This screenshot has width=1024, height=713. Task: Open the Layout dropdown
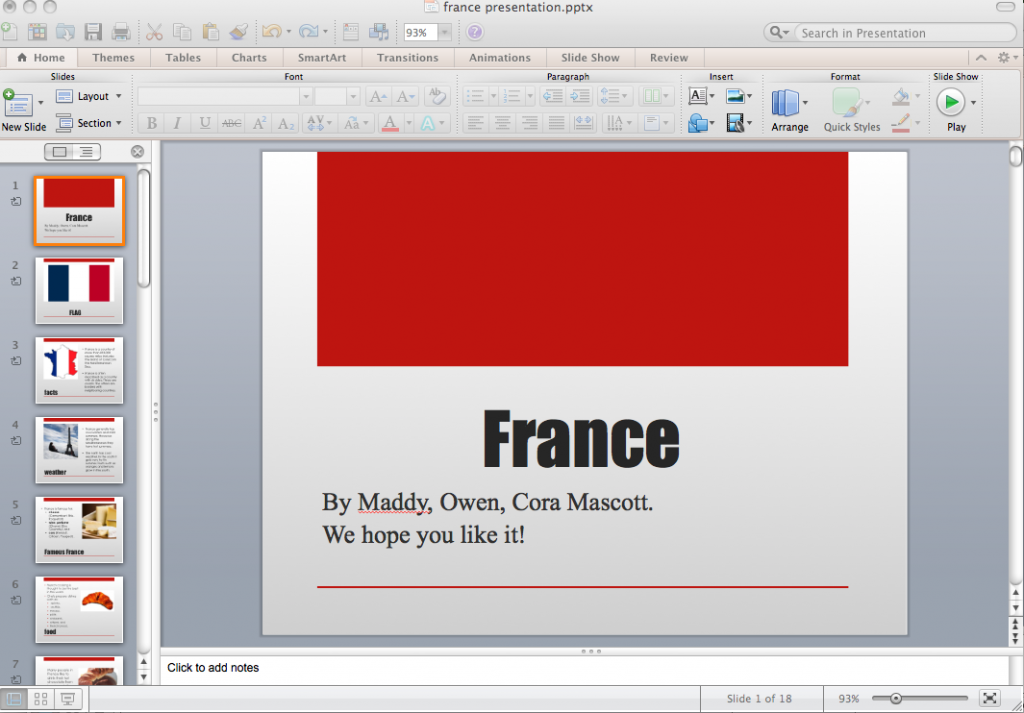tap(89, 97)
